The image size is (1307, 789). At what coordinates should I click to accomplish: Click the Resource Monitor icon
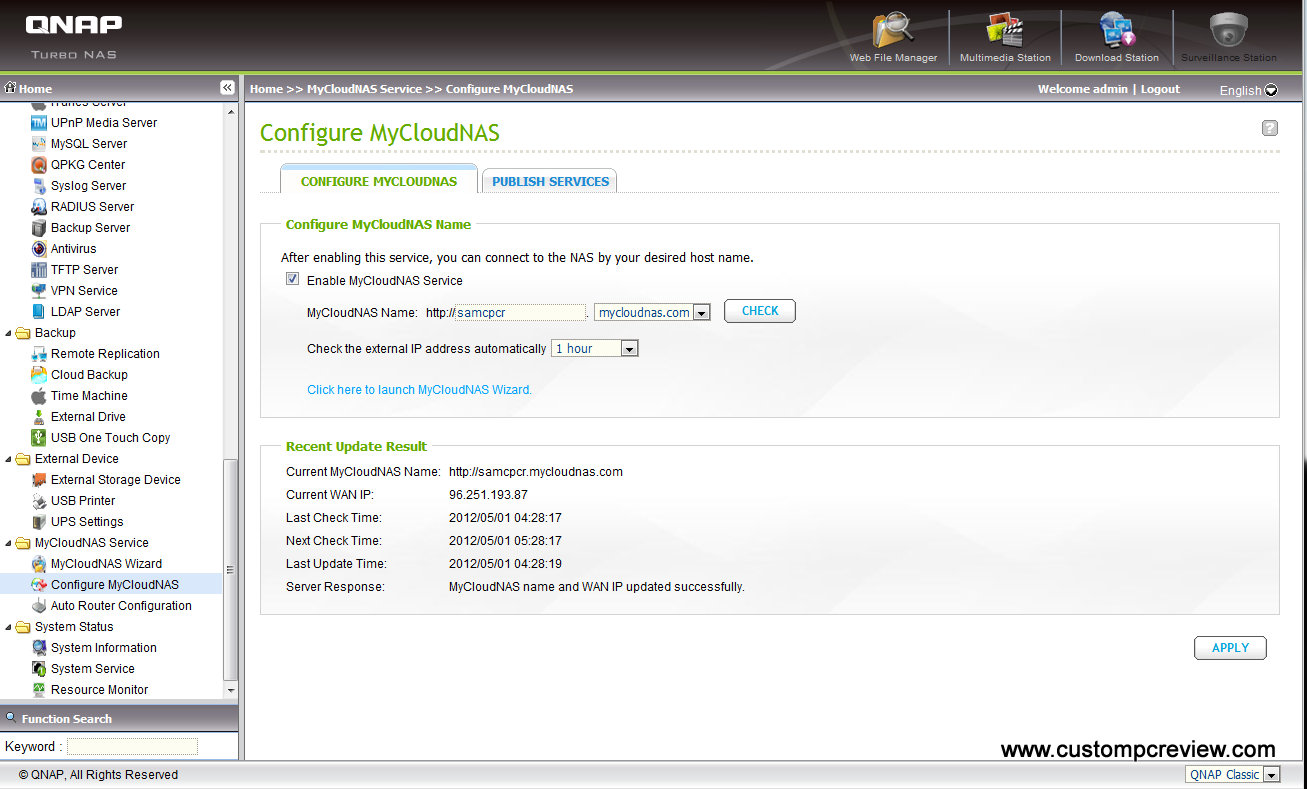[39, 690]
